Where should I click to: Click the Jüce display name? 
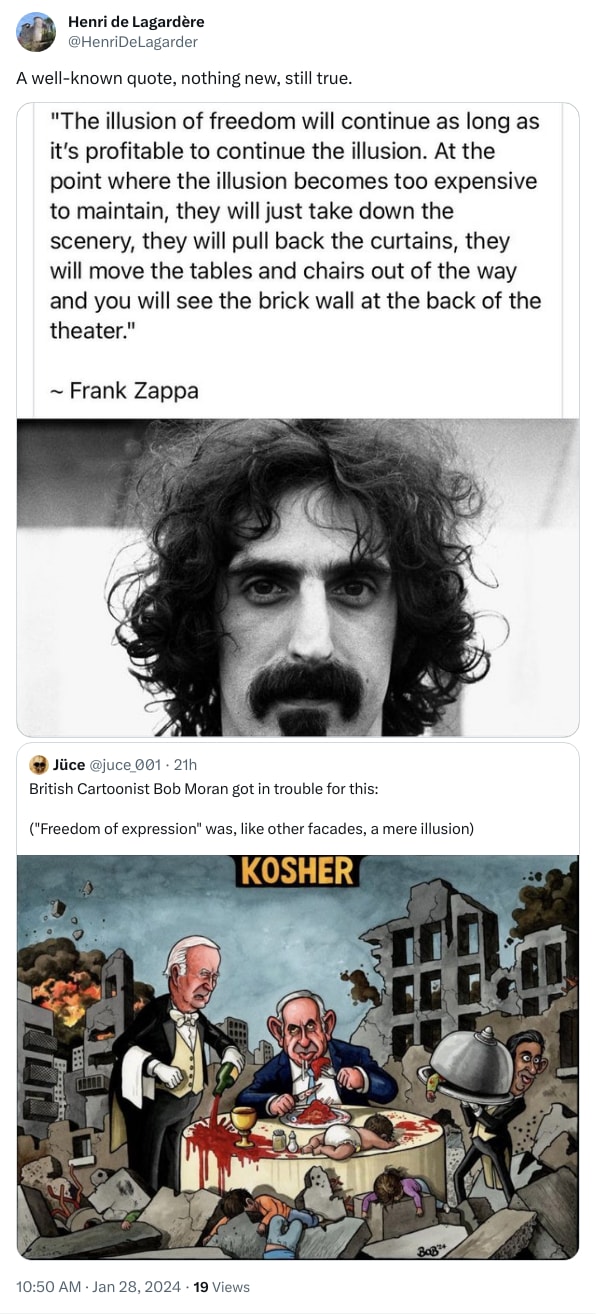(x=69, y=765)
